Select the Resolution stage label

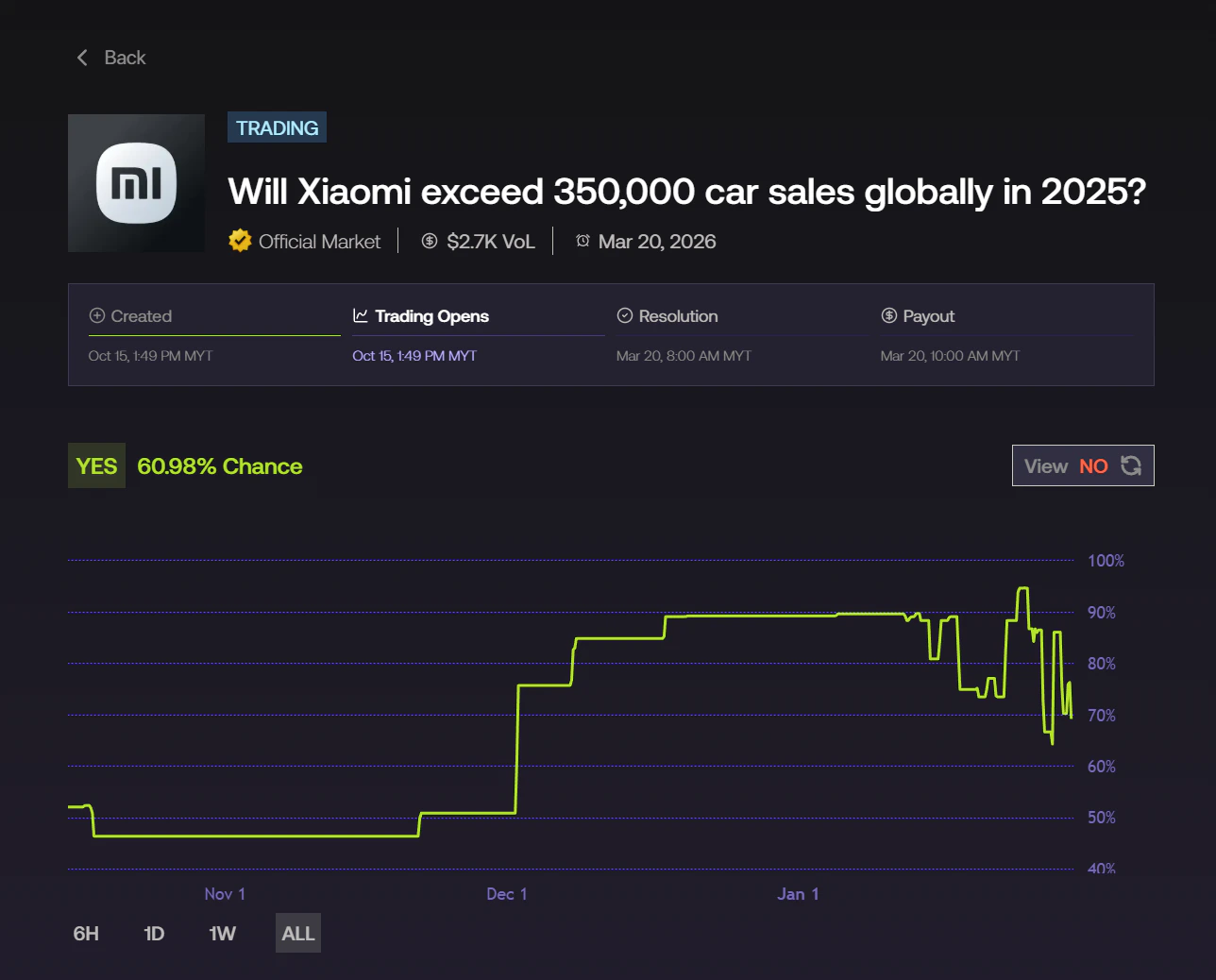[x=678, y=316]
